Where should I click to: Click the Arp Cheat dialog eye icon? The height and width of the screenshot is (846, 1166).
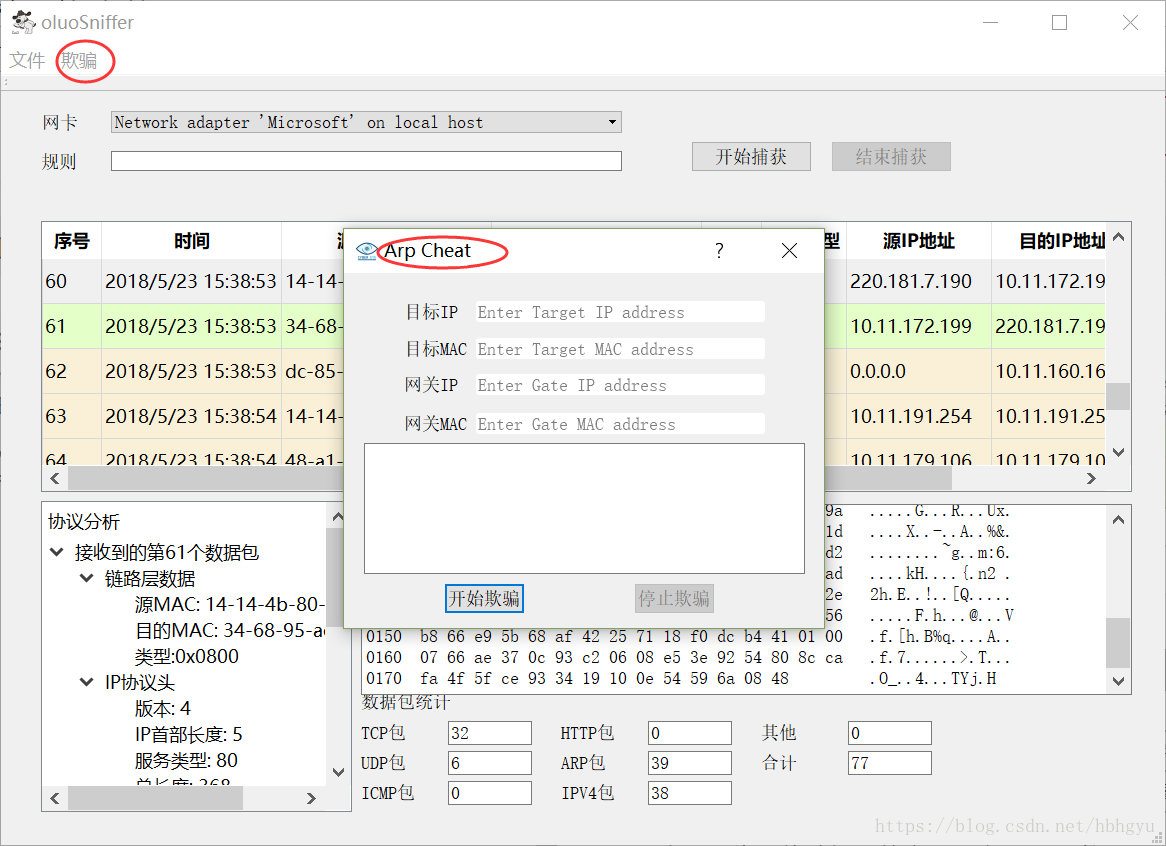(x=367, y=251)
